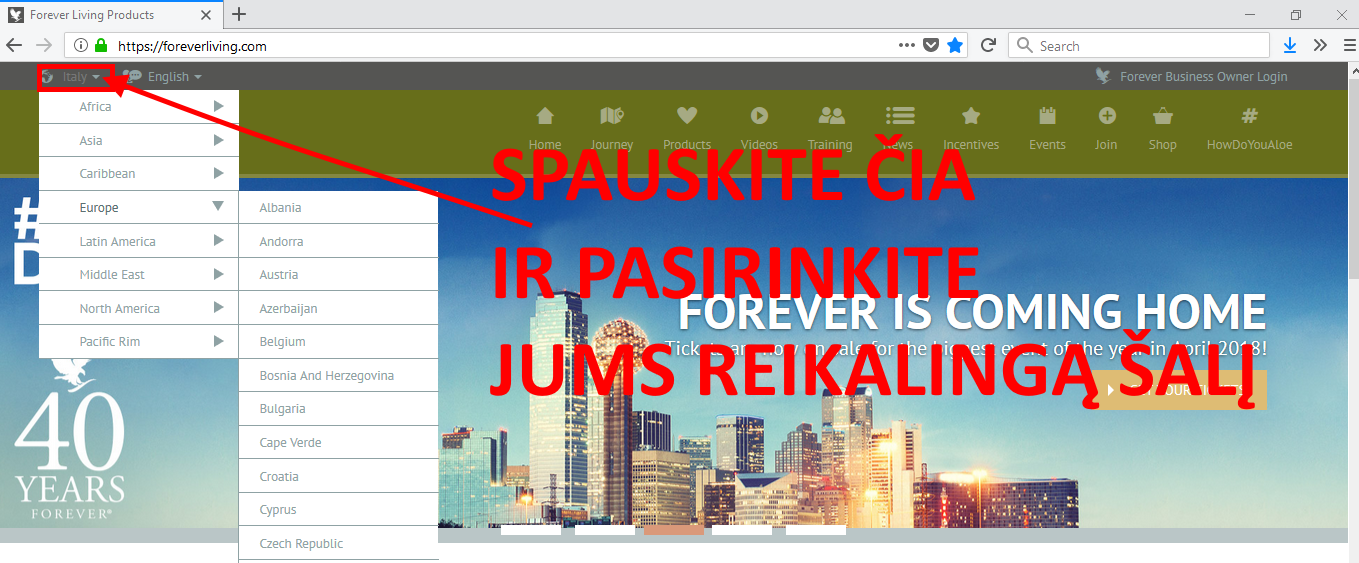
Task: Open the Journey map icon
Action: (612, 116)
